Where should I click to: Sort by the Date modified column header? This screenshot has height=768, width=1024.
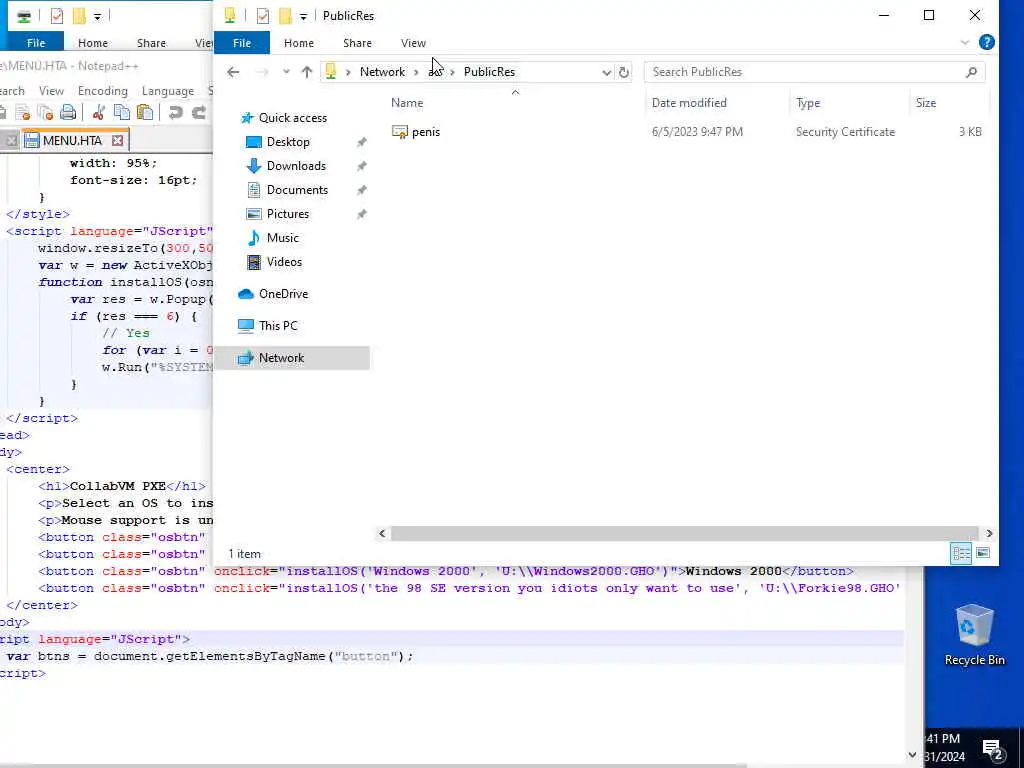[689, 103]
